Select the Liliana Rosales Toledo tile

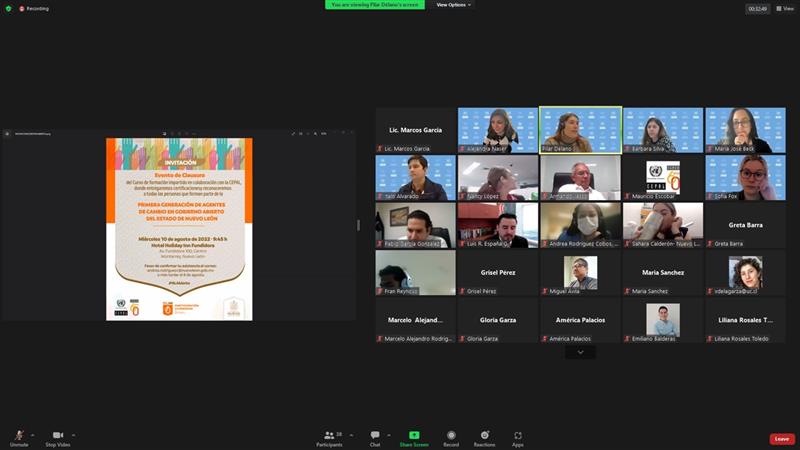pyautogui.click(x=745, y=320)
